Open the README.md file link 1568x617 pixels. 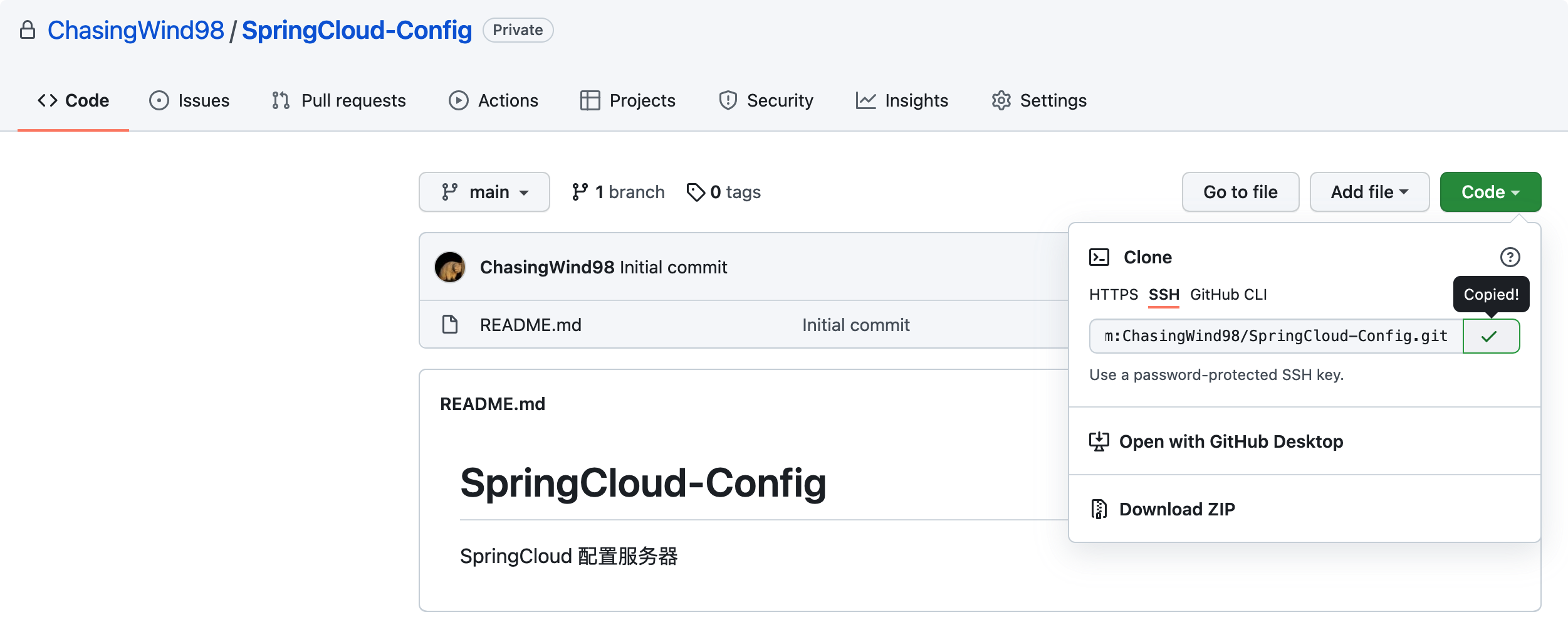point(530,325)
